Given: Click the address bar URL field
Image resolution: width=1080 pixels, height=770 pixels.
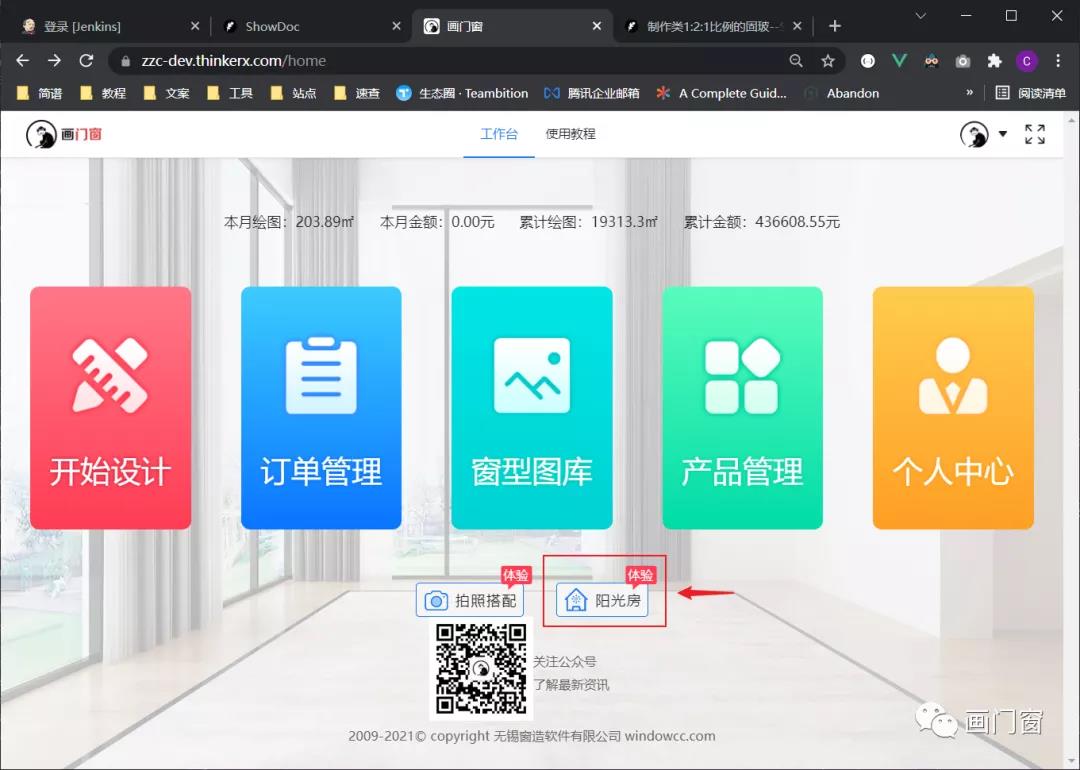Looking at the screenshot, I should tap(450, 61).
